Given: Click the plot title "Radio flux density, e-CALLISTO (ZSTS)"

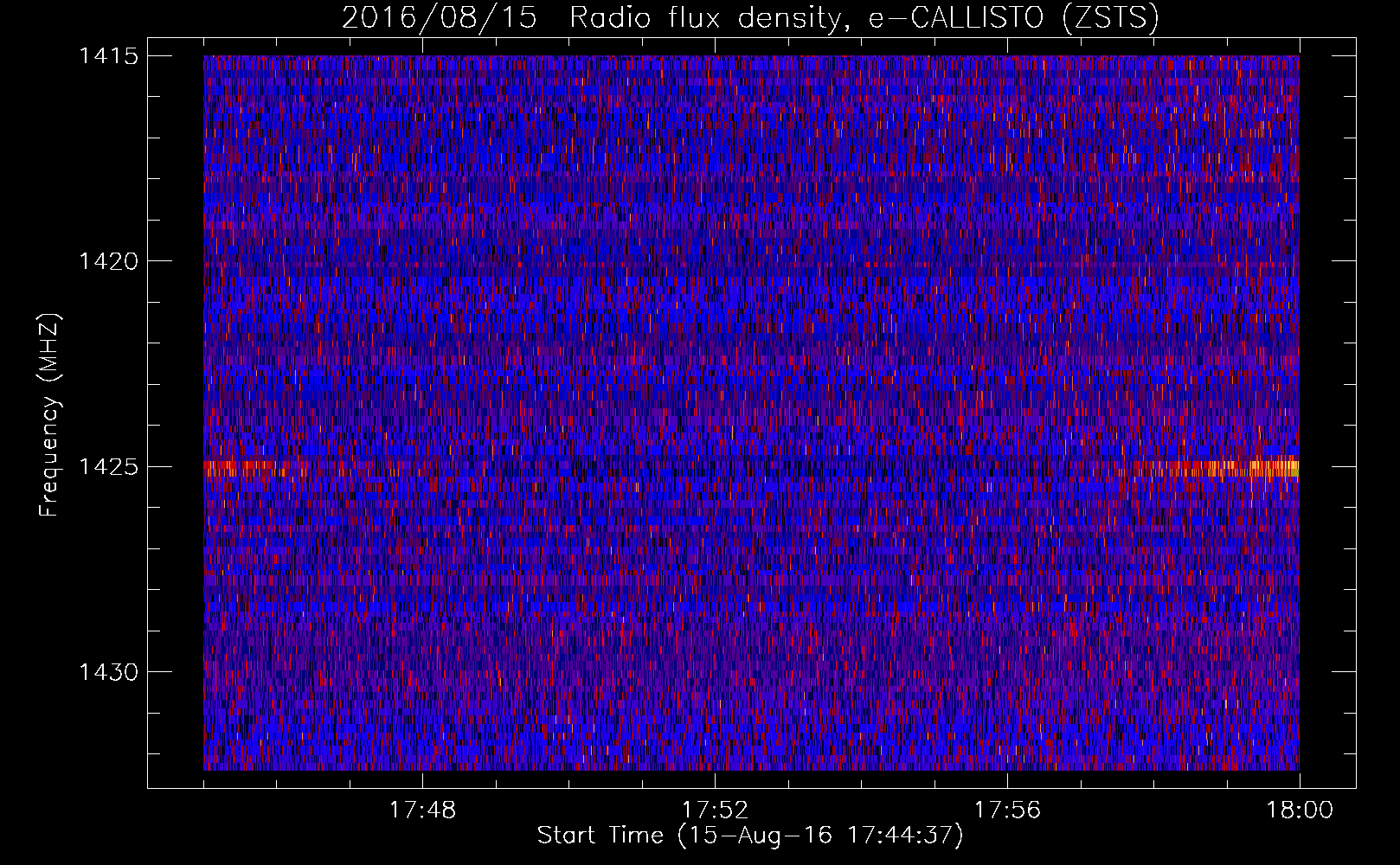Looking at the screenshot, I should [864, 17].
